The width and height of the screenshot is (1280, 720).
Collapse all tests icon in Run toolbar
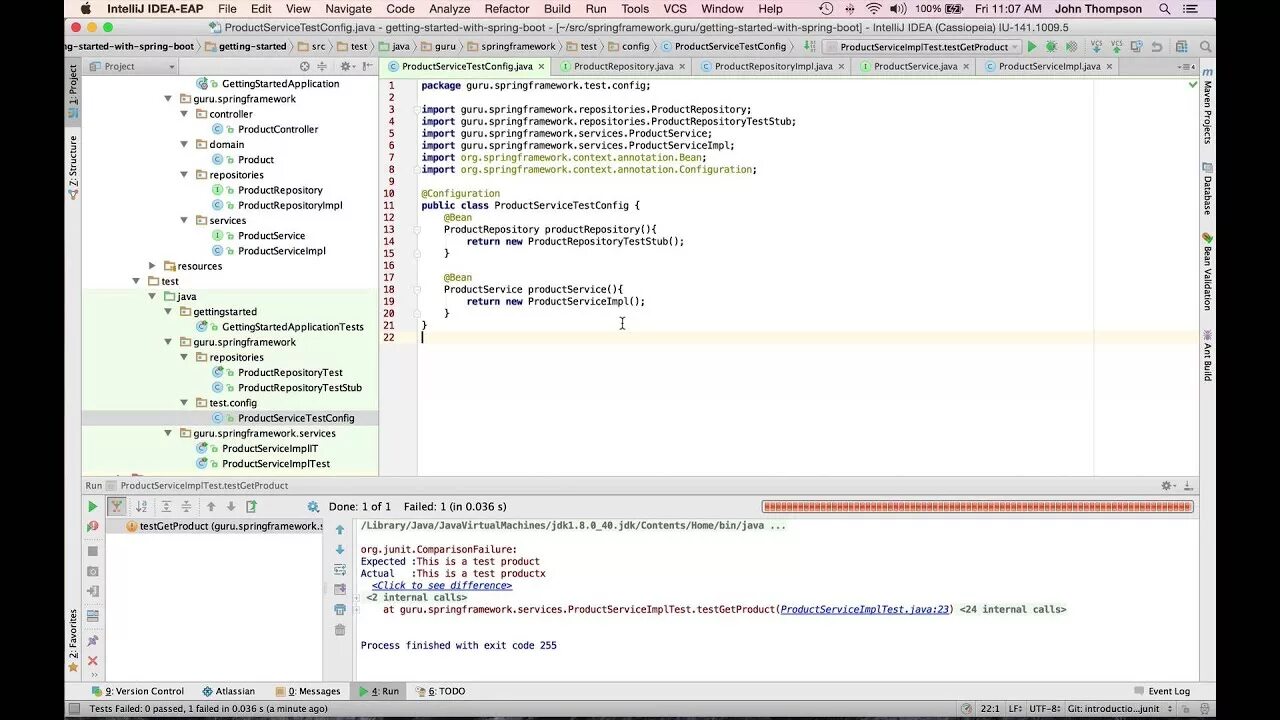[186, 507]
